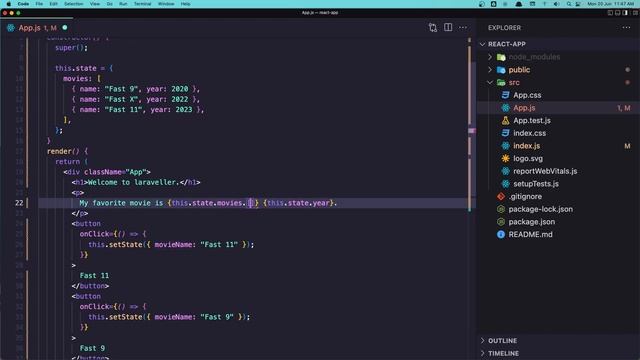Collapse the src folder chevron
This screenshot has height=360, width=640.
[x=490, y=82]
